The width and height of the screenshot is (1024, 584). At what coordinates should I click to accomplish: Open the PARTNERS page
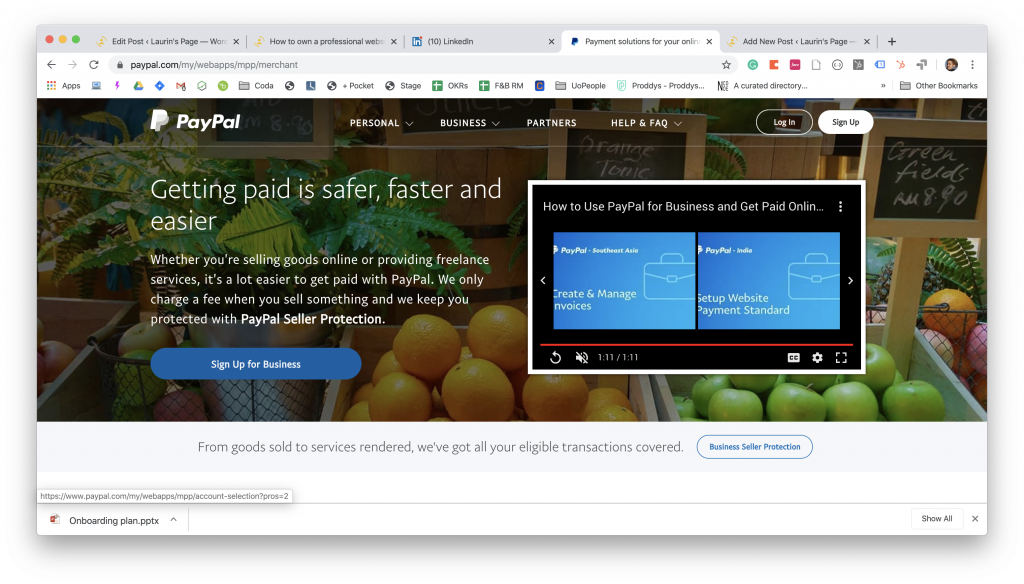[x=552, y=123]
